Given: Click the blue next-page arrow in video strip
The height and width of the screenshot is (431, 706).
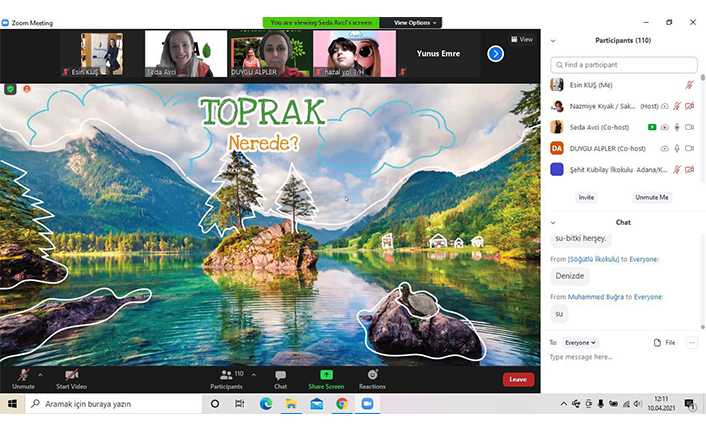Looking at the screenshot, I should pyautogui.click(x=495, y=54).
